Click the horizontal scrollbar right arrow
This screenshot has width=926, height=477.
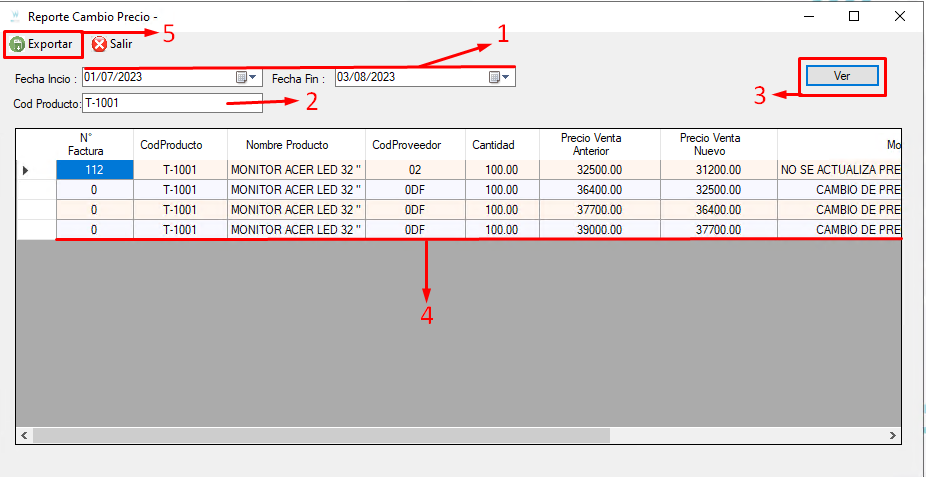(x=893, y=436)
